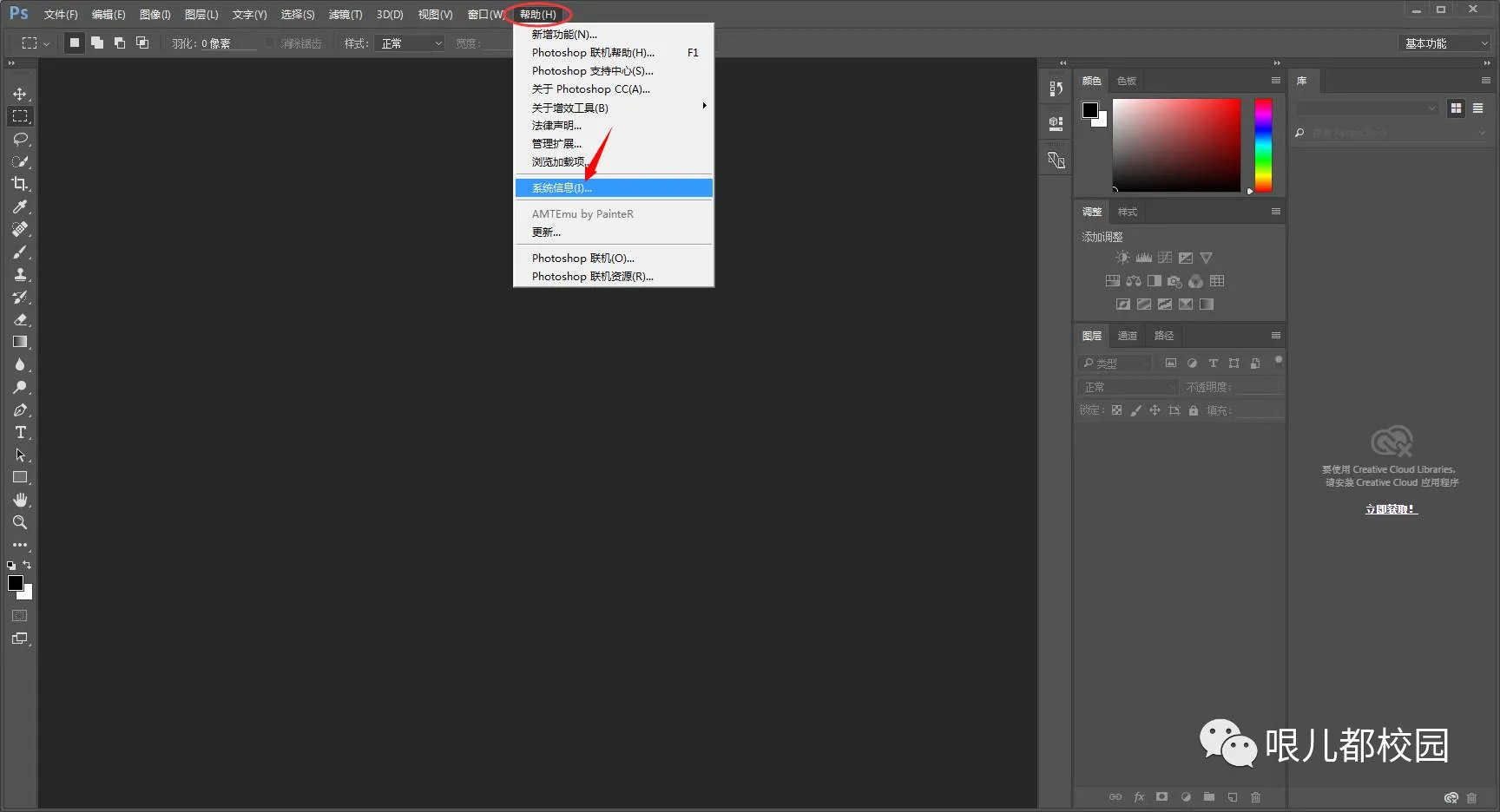Change the screen mode
This screenshot has width=1500, height=812.
(20, 638)
